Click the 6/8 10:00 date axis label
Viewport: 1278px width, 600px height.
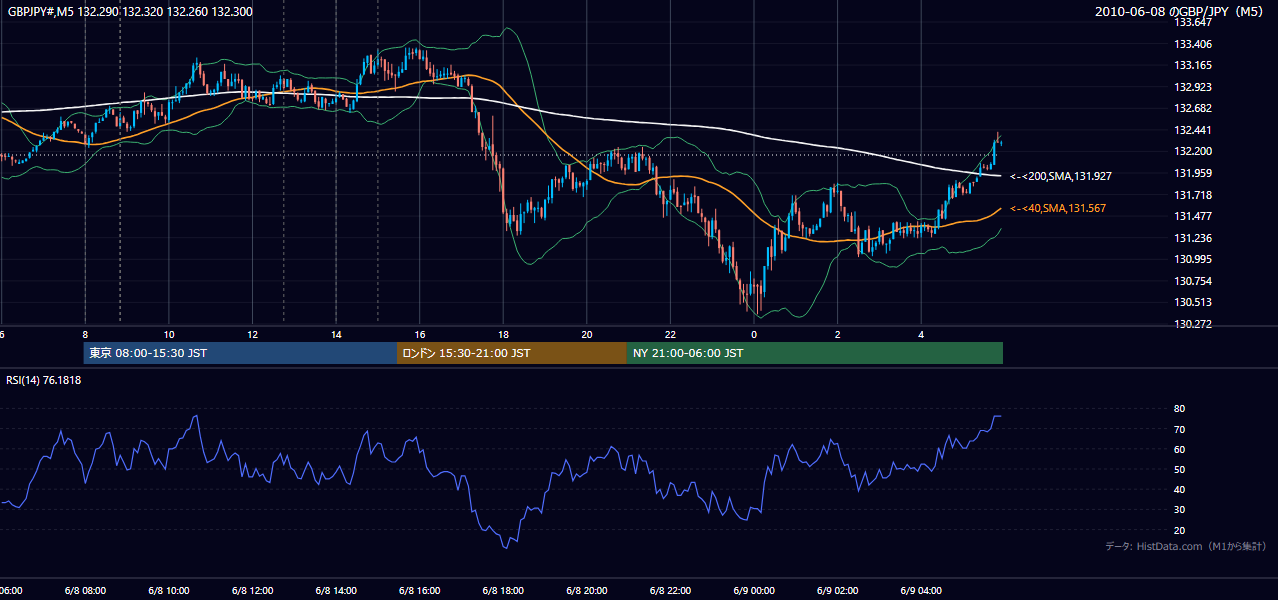(x=169, y=590)
